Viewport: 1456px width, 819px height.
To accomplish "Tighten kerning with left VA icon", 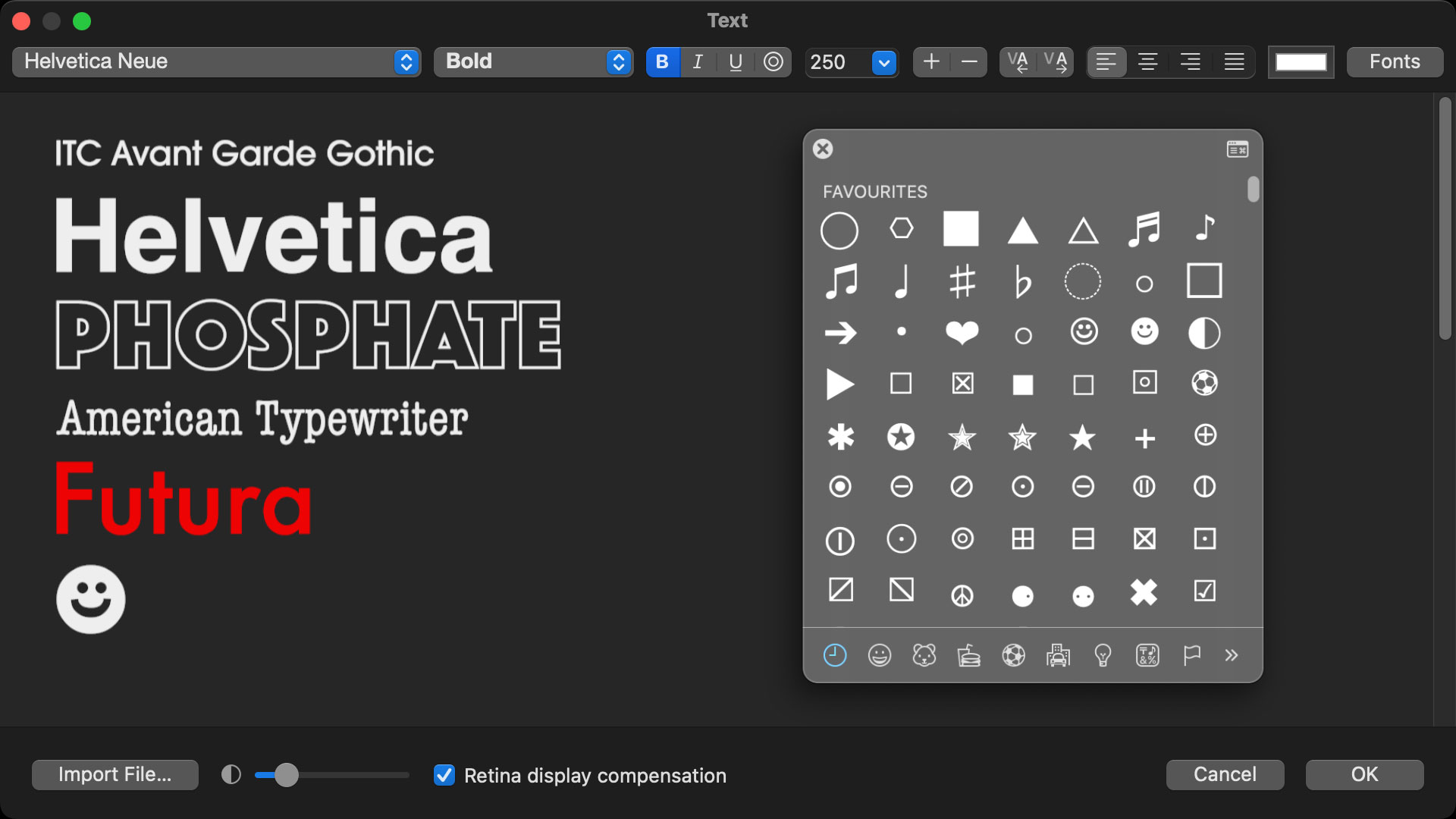I will click(1018, 61).
